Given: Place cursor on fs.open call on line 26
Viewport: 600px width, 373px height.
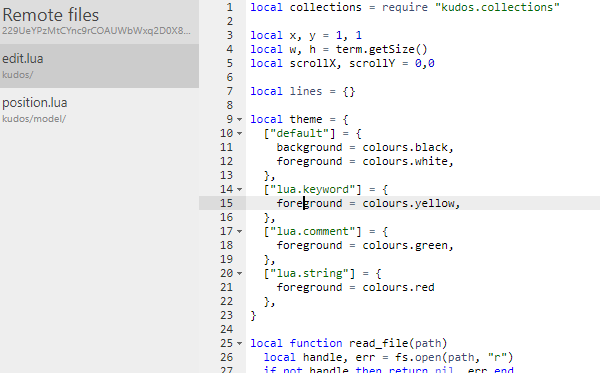Looking at the screenshot, I should [418, 357].
